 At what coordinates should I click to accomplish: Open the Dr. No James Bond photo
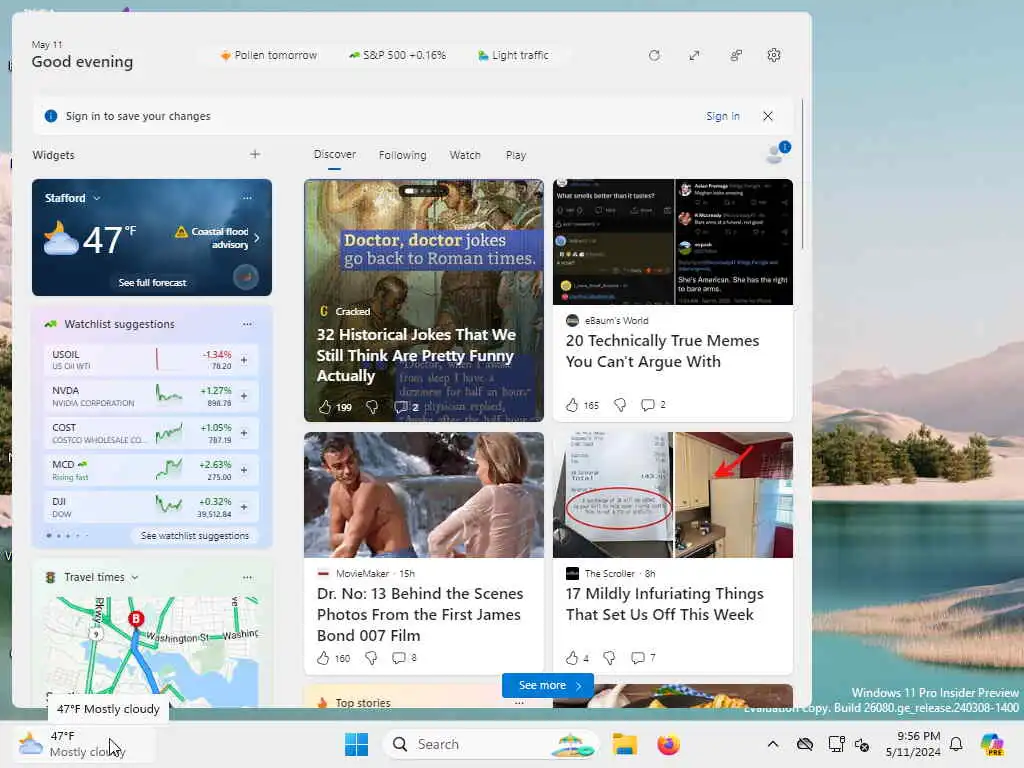424,495
